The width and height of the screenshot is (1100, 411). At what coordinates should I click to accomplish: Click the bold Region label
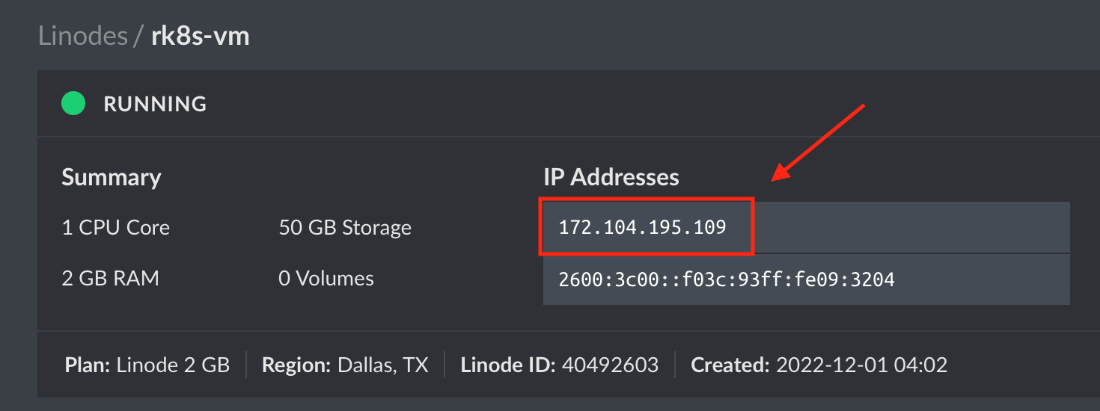[x=295, y=365]
